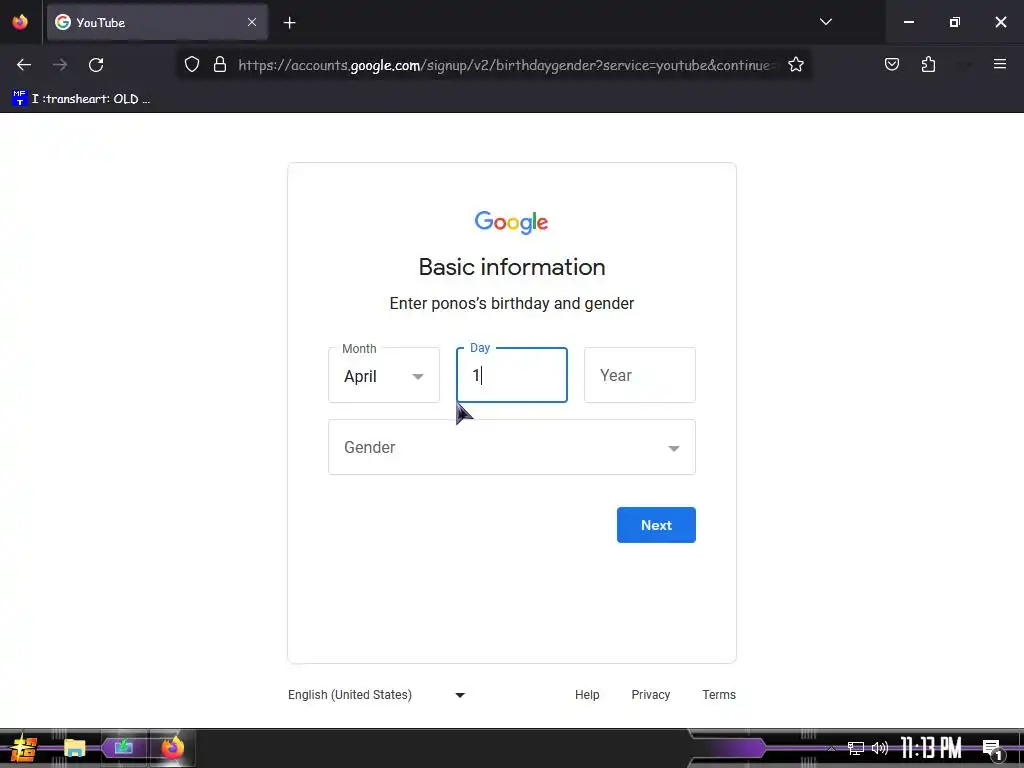Reload the page with the refresh icon
The width and height of the screenshot is (1024, 768).
click(96, 65)
